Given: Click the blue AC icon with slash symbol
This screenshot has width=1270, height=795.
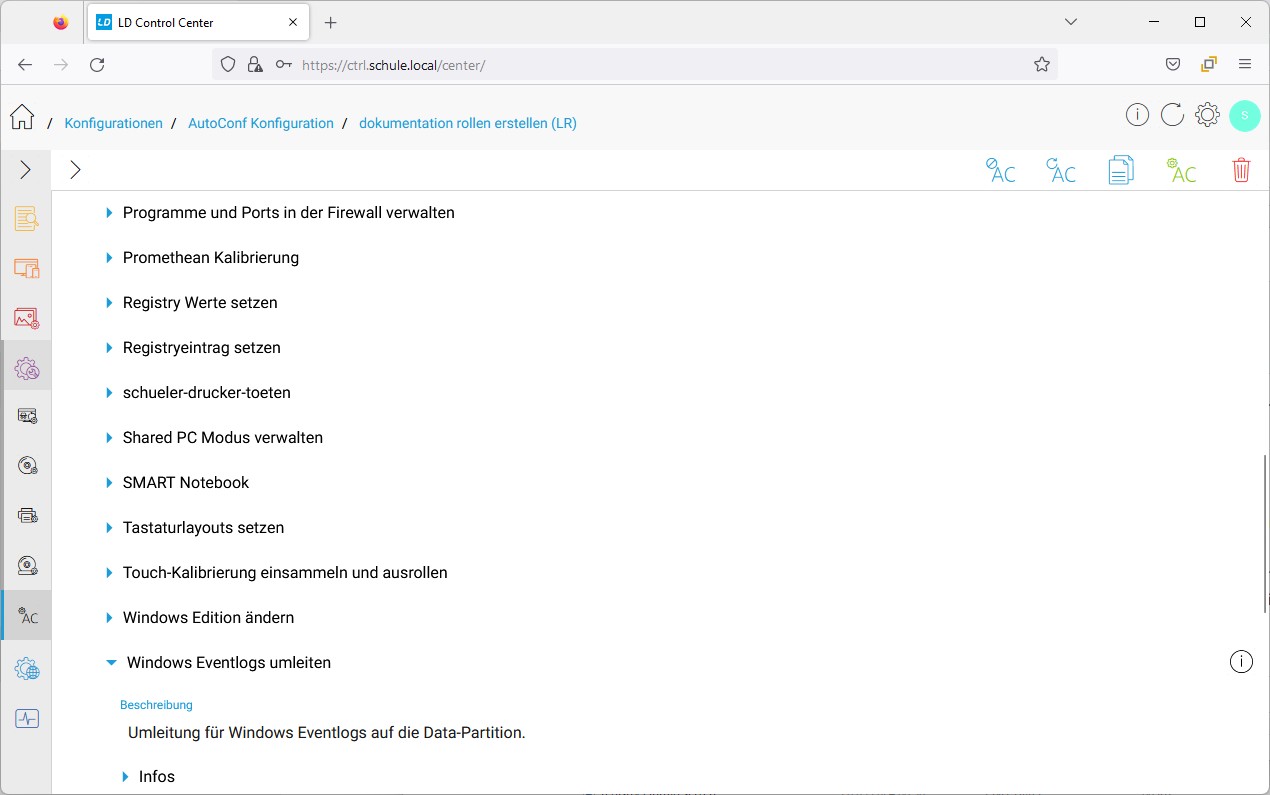Looking at the screenshot, I should tap(1000, 170).
